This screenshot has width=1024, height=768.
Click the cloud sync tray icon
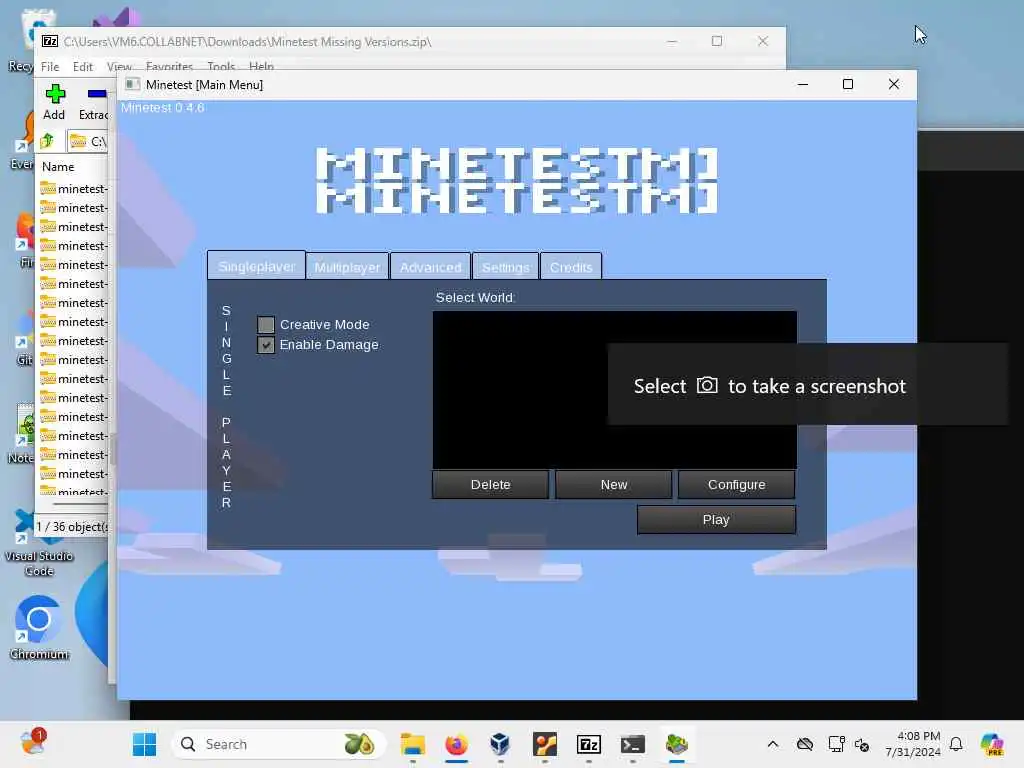805,744
